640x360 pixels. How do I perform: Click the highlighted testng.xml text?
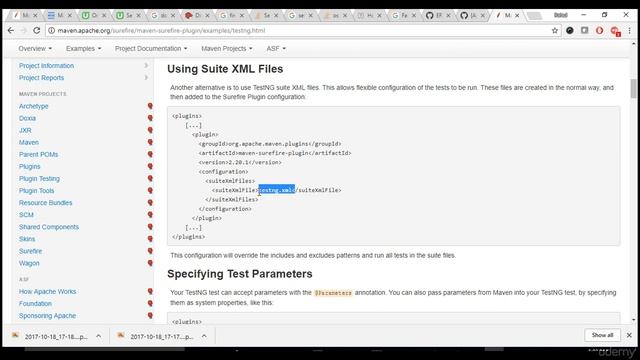coord(277,190)
